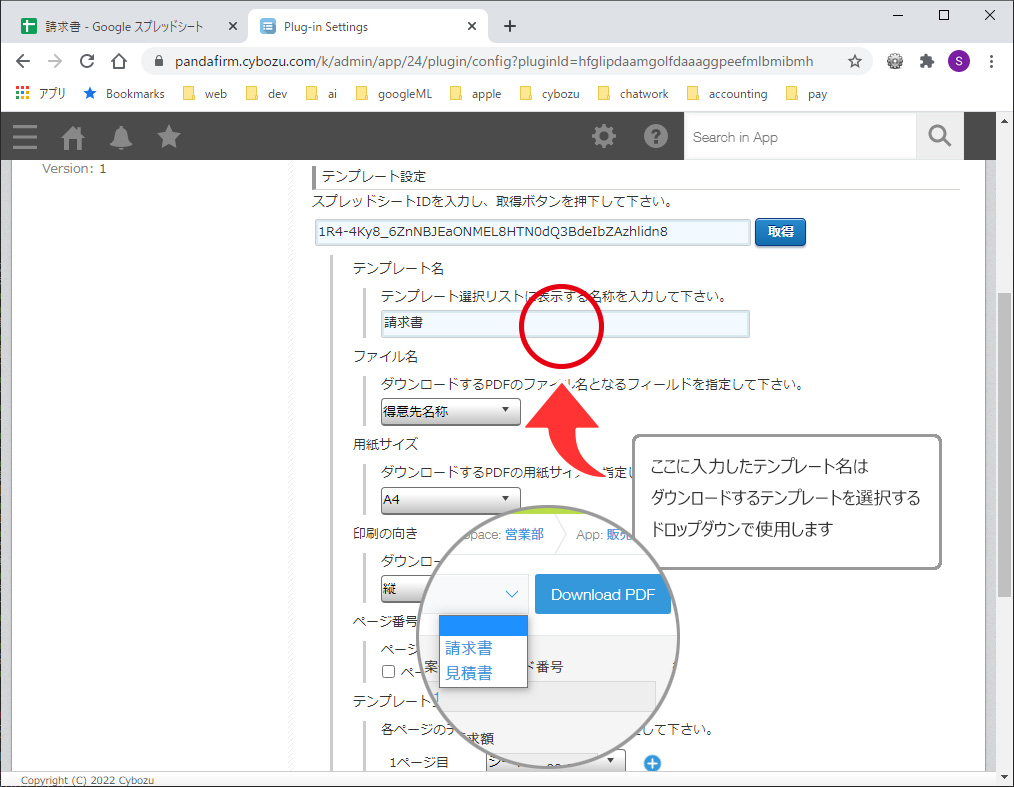Open the Chrome extensions puzzle icon

click(x=927, y=61)
